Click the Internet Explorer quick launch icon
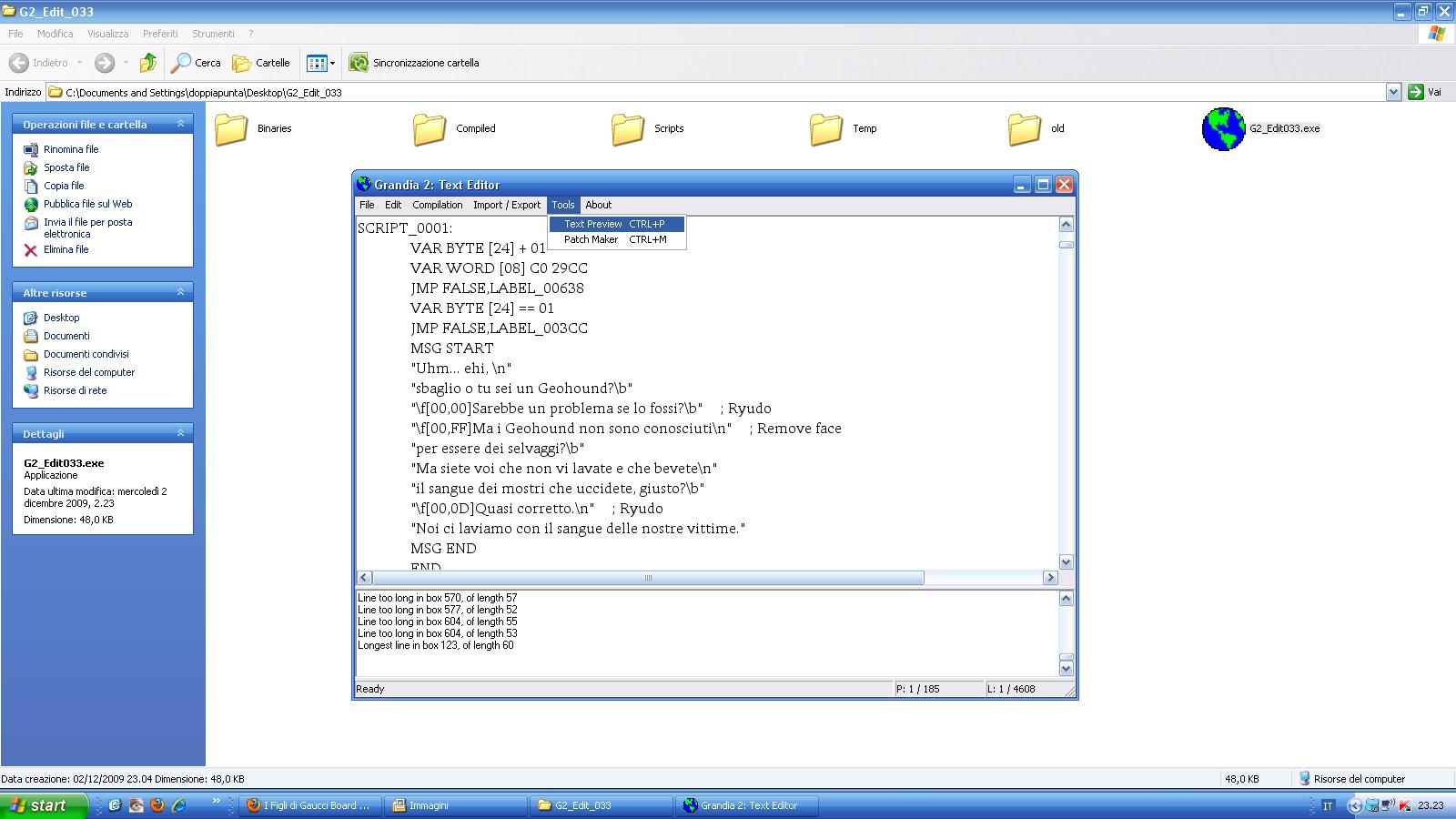Image resolution: width=1456 pixels, height=819 pixels. click(x=178, y=805)
